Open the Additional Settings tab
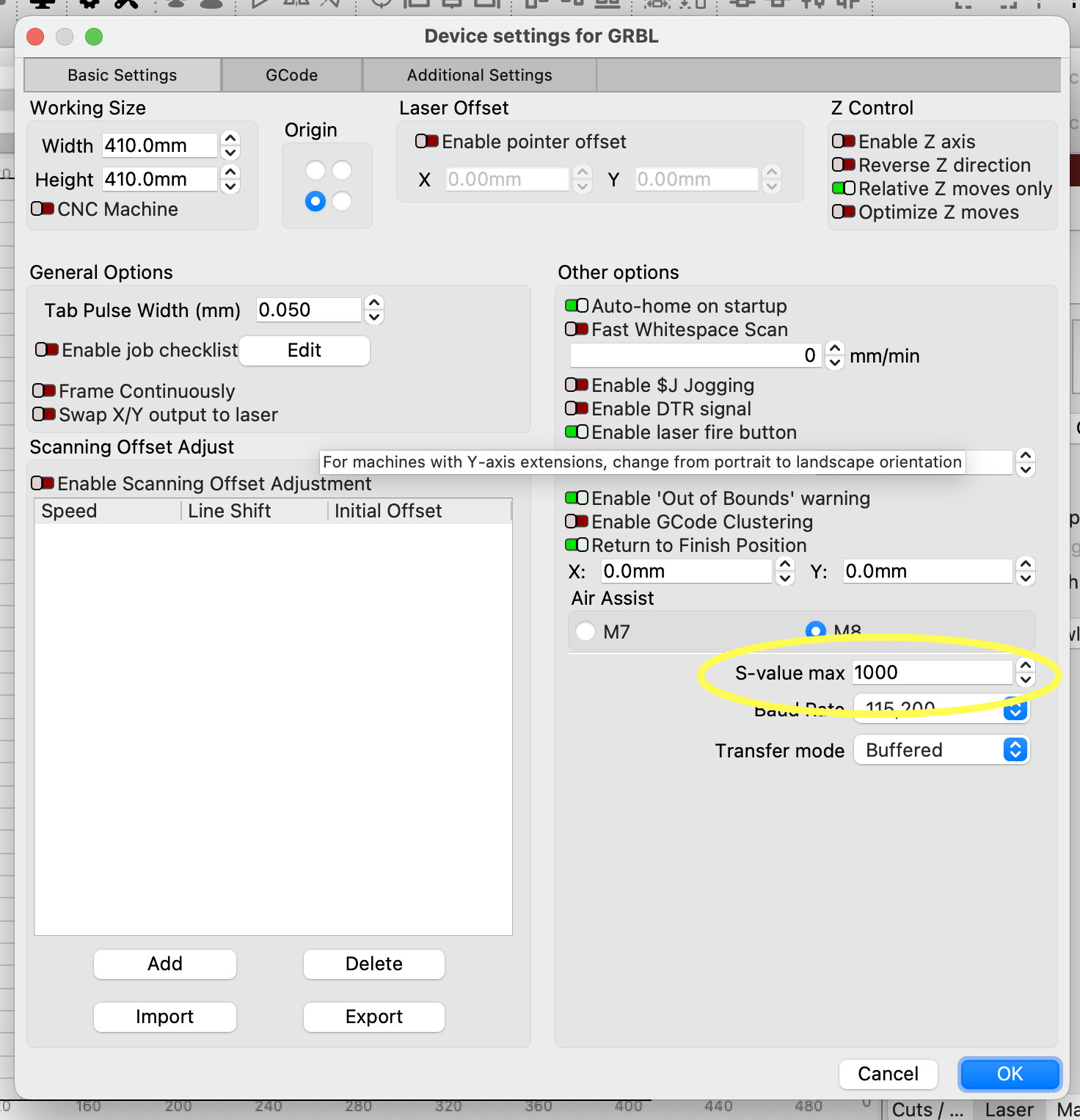This screenshot has height=1120, width=1080. point(480,76)
